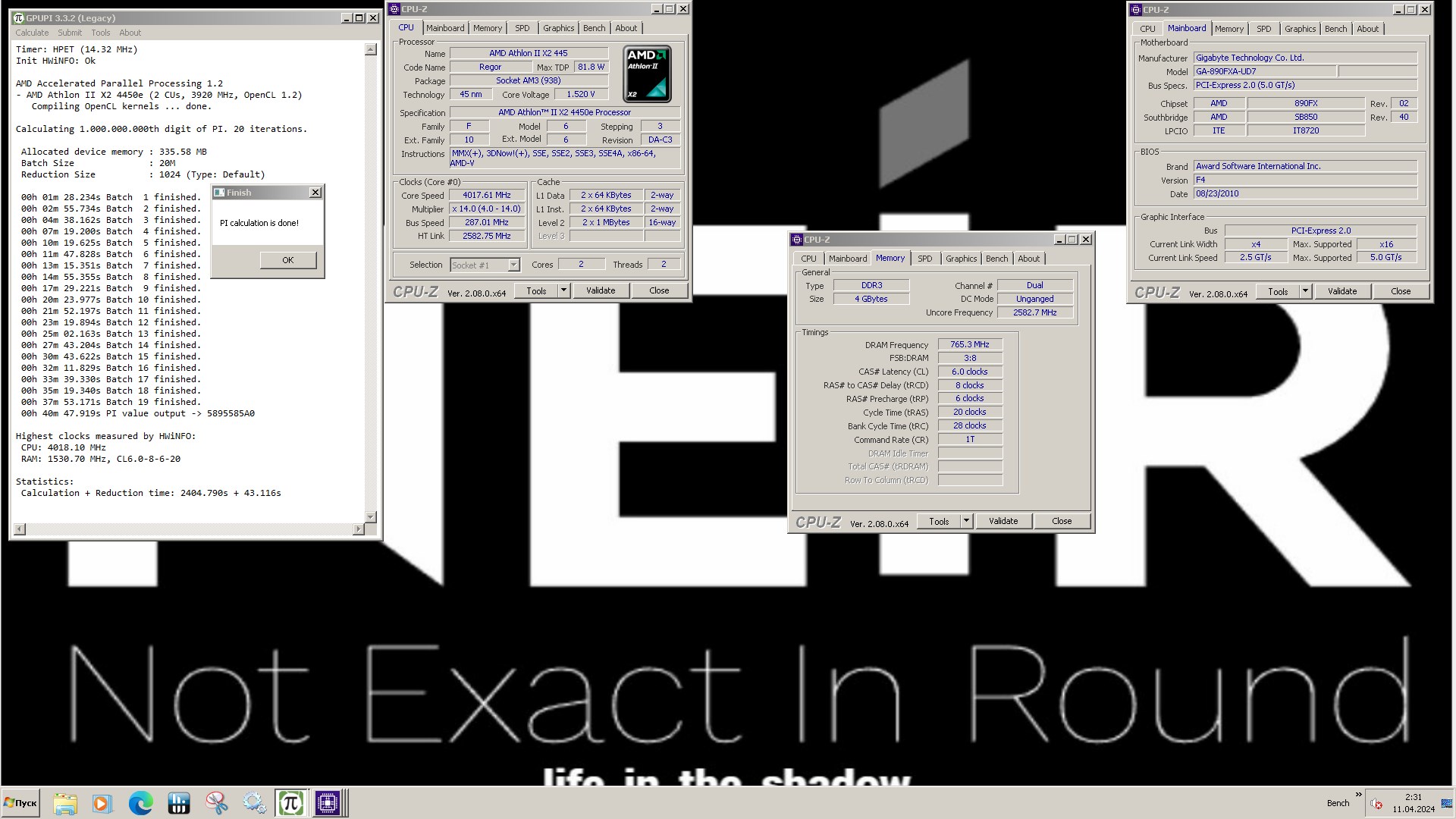Screen dimensions: 1456x819
Task: Click Close button in CPU window
Action: [659, 290]
